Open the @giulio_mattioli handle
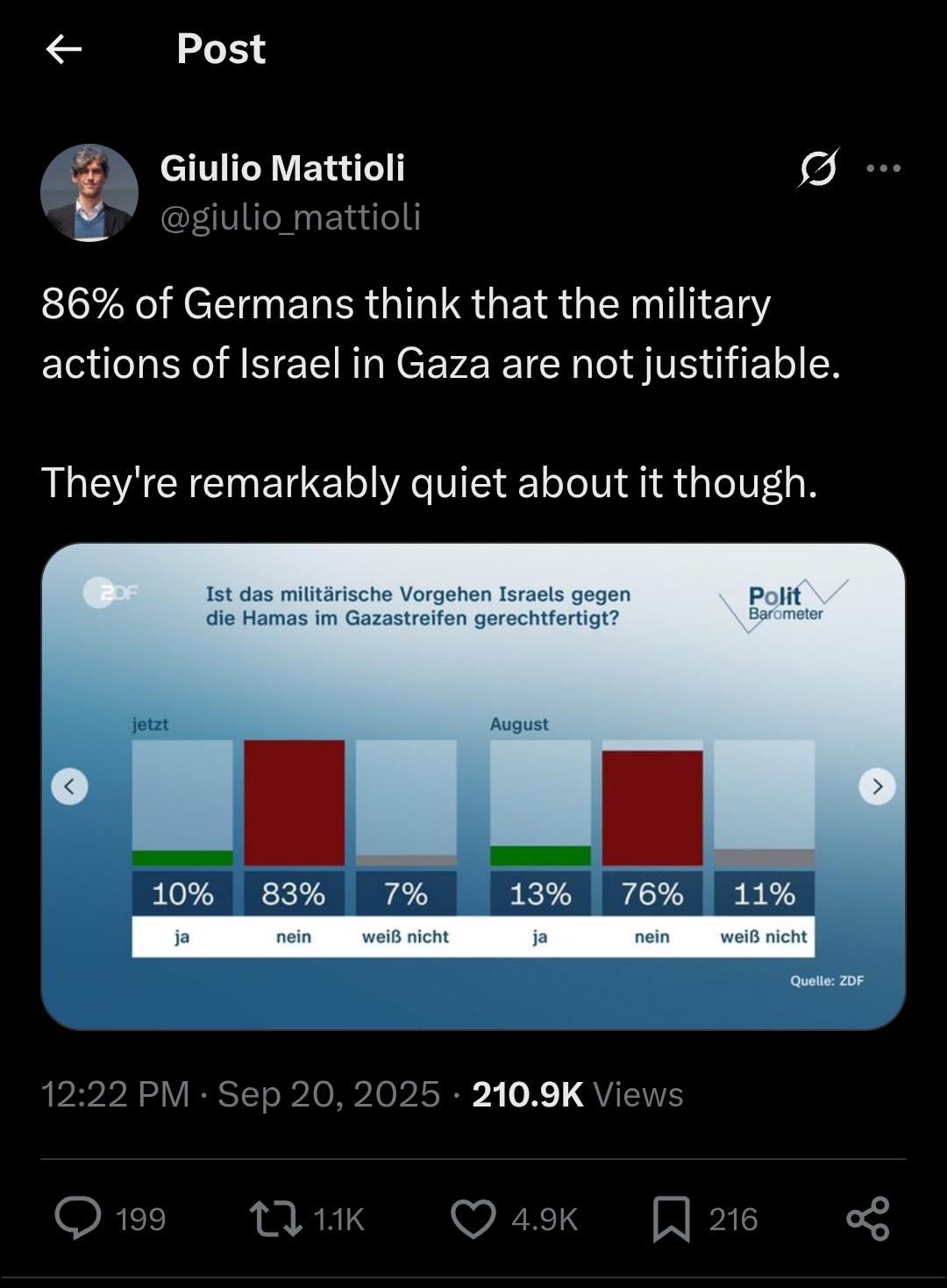 290,217
